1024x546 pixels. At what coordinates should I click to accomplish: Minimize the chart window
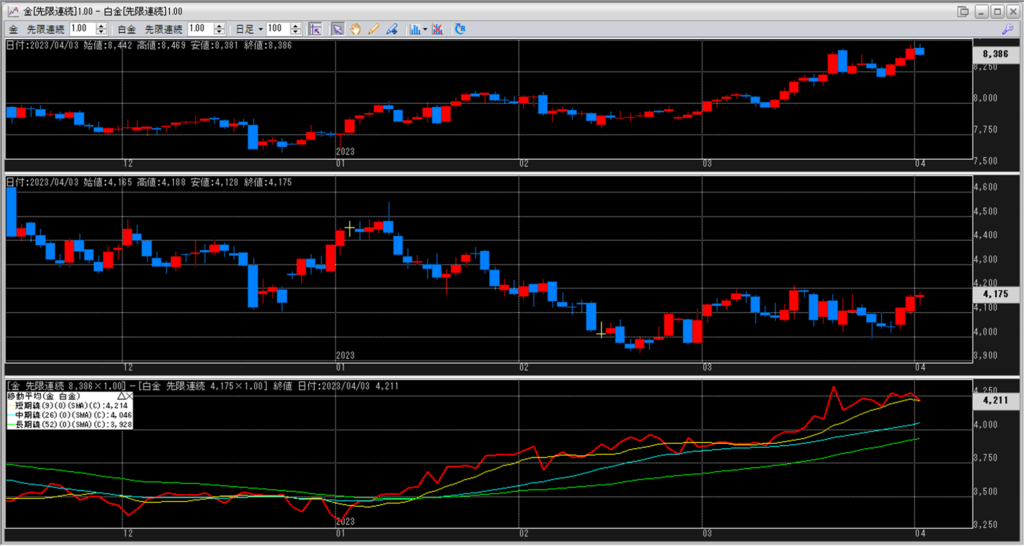pos(982,12)
